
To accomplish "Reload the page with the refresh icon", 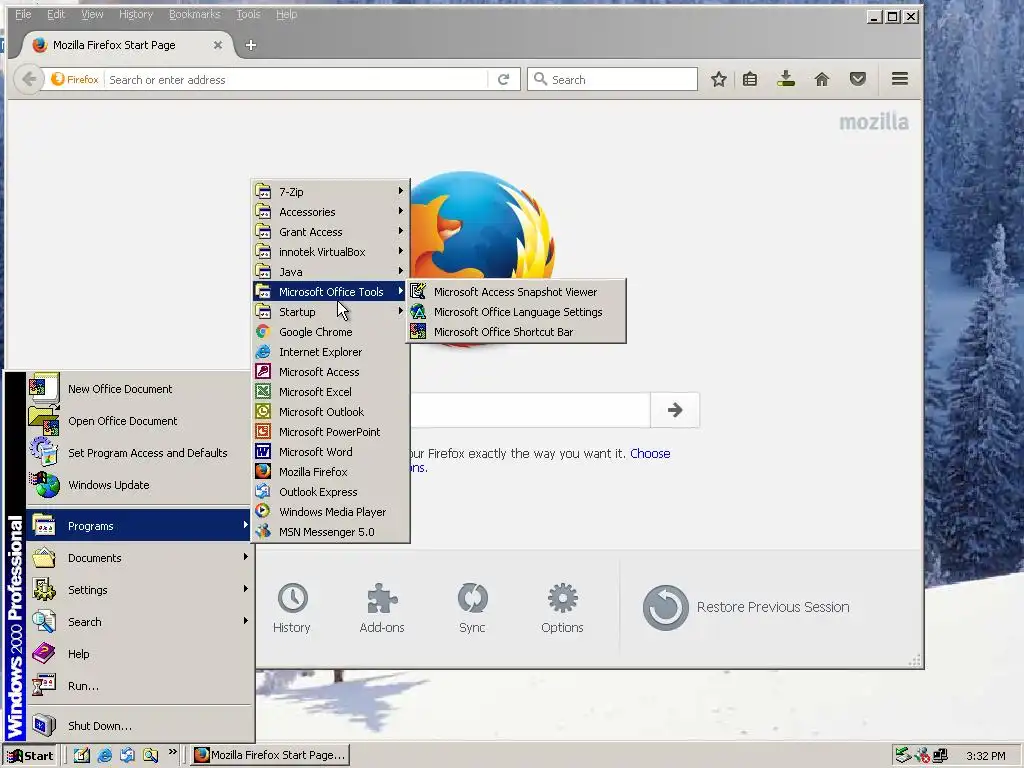I will pyautogui.click(x=504, y=80).
